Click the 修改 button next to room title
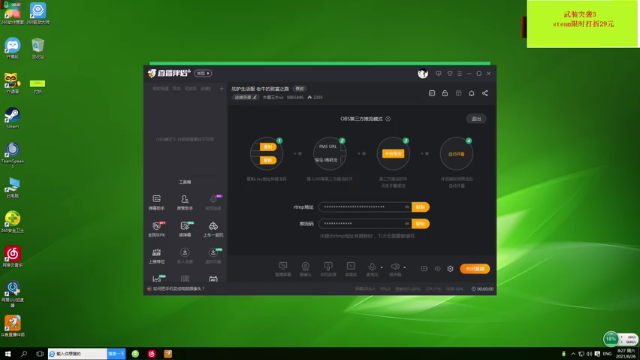This screenshot has height=360, width=640. [300, 89]
